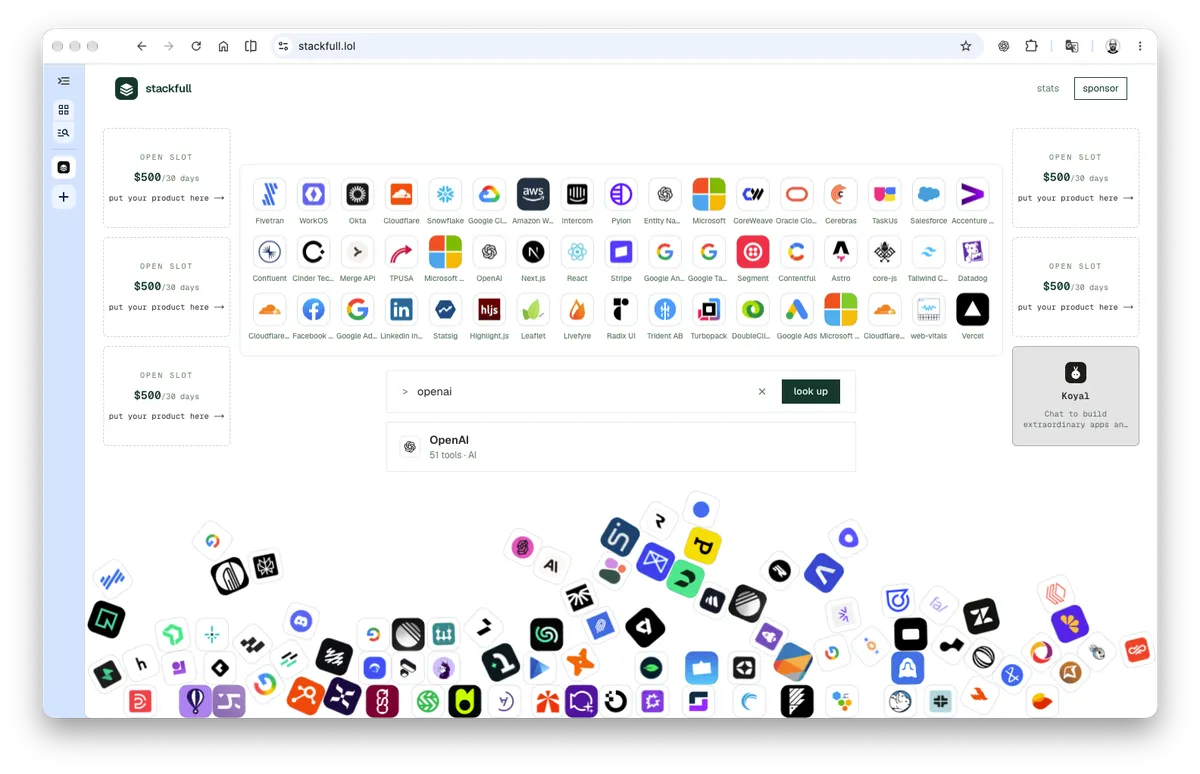Clear the openai search text
Image resolution: width=1200 pixels, height=774 pixels.
tap(762, 392)
